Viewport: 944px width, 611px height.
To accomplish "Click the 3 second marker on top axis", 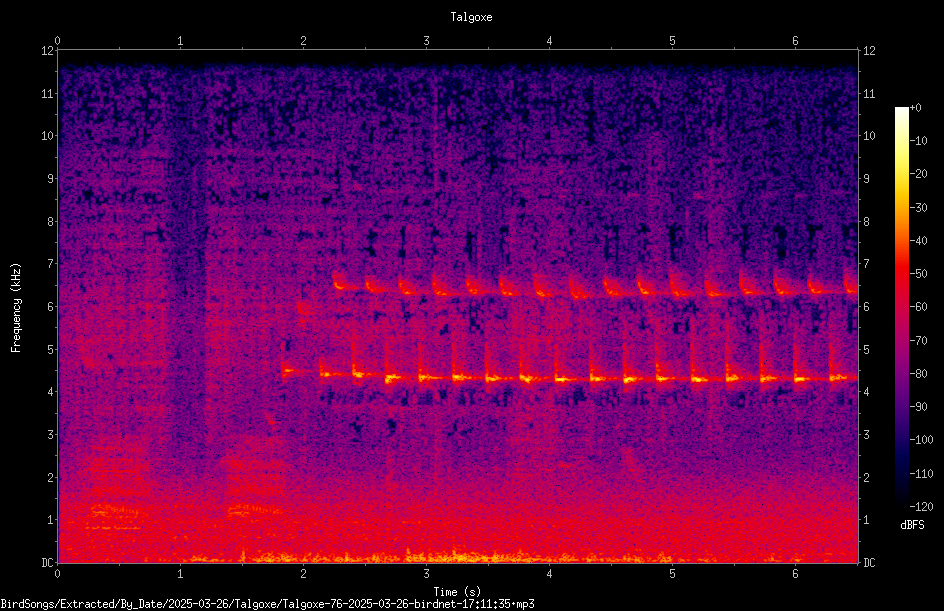I will pyautogui.click(x=426, y=41).
